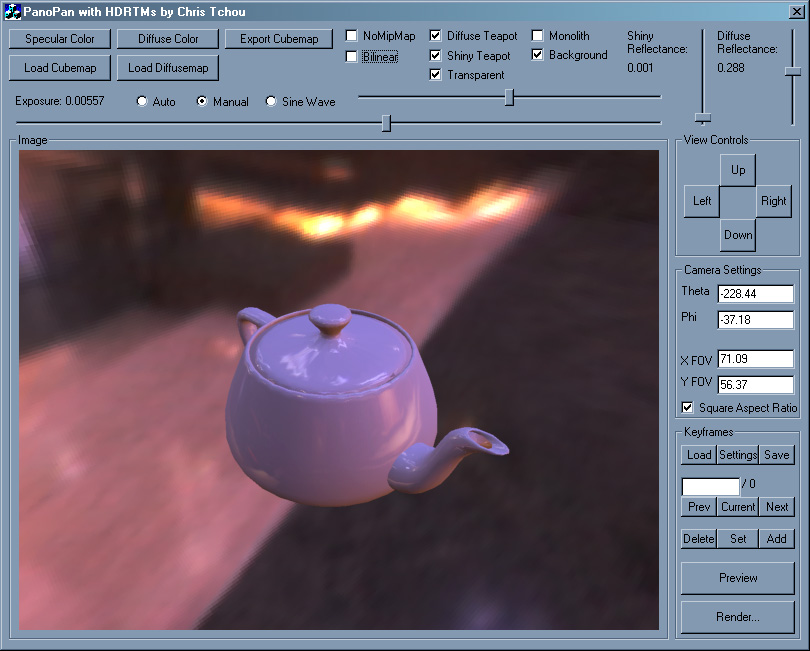Toggle the Bilinear checkbox
The width and height of the screenshot is (810, 651).
(x=352, y=56)
